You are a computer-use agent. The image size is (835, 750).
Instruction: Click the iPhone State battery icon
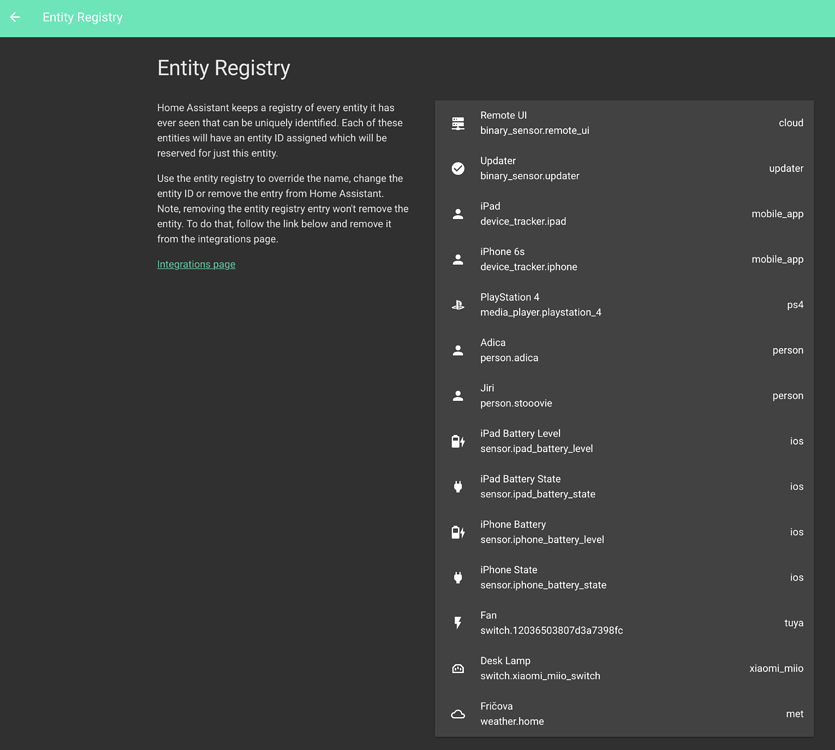(x=457, y=577)
